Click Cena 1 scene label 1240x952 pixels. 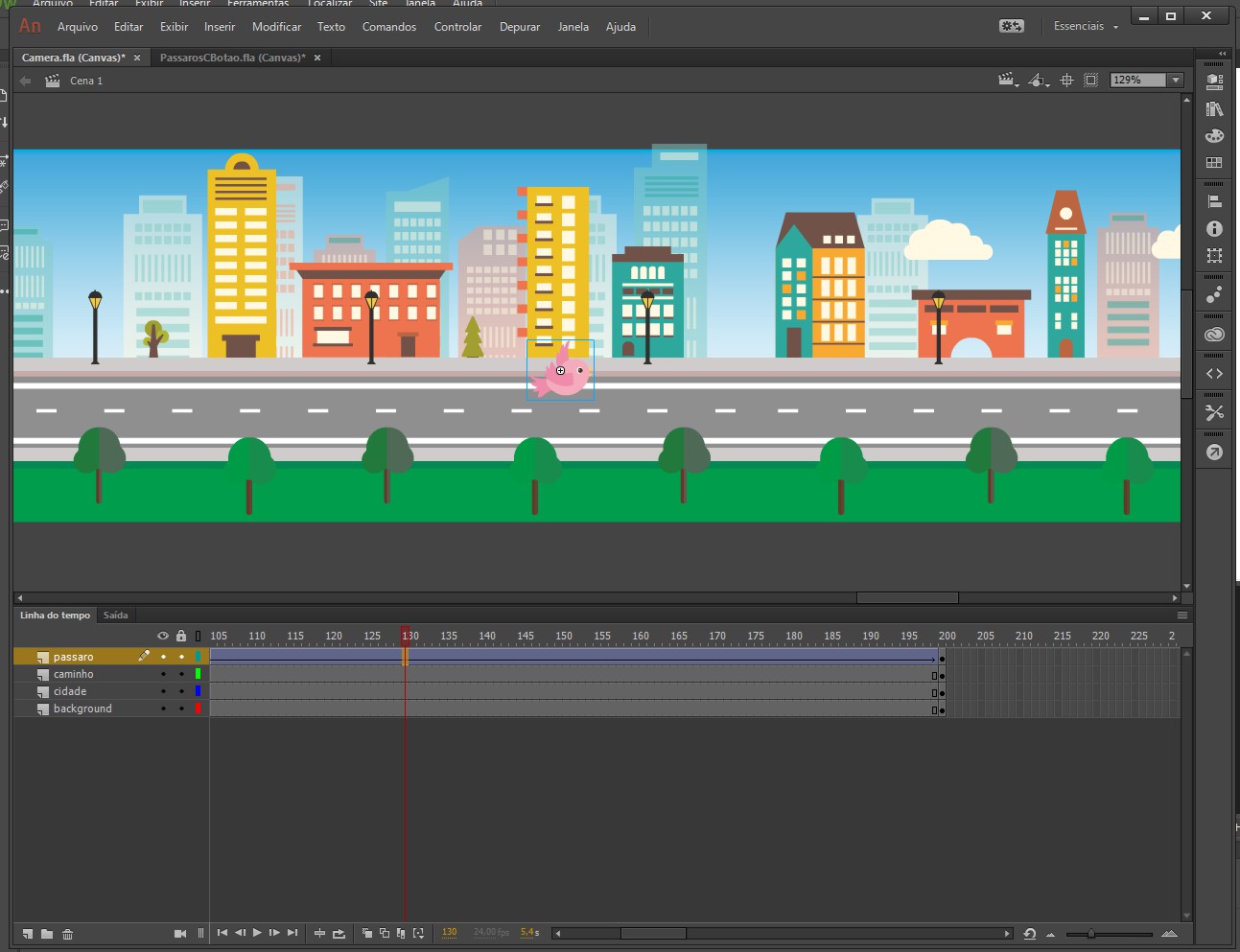click(x=86, y=81)
